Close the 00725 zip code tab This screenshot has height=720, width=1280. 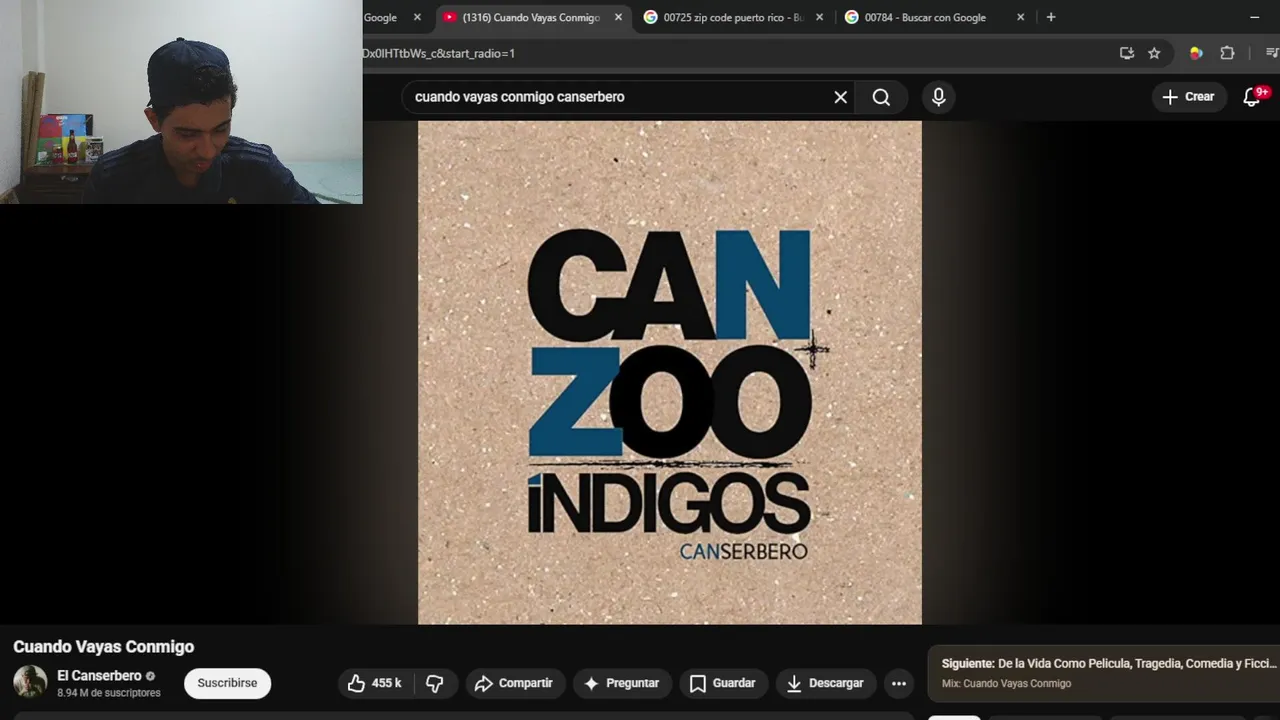point(819,17)
